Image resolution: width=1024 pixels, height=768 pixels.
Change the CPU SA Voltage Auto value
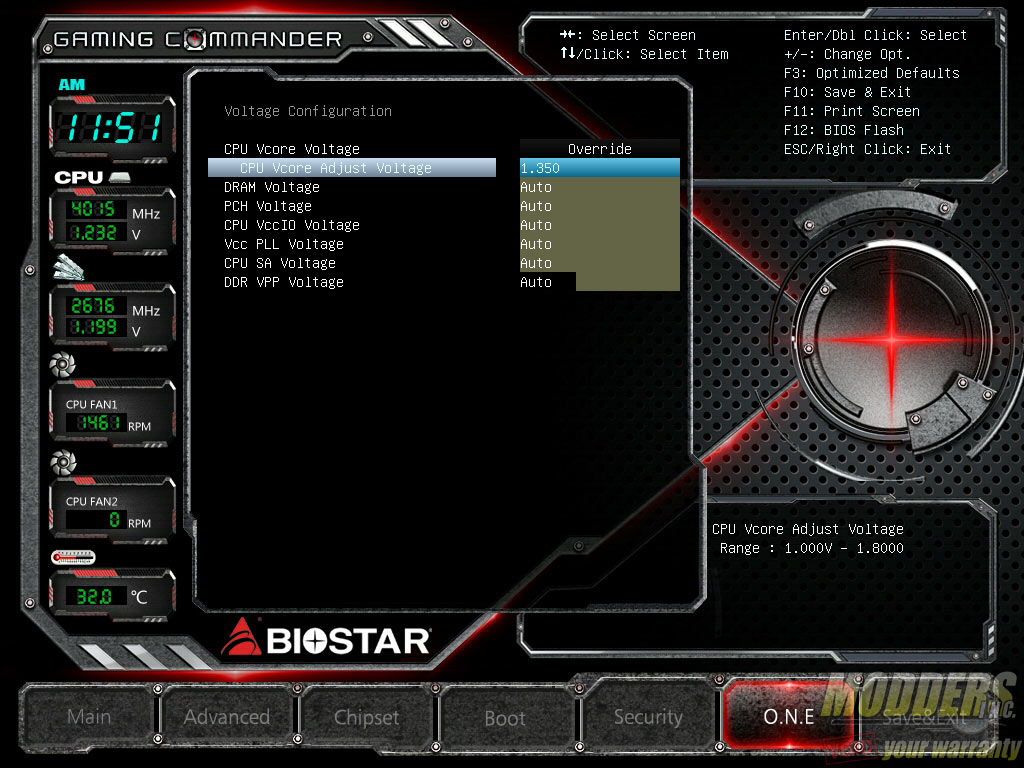coord(600,263)
